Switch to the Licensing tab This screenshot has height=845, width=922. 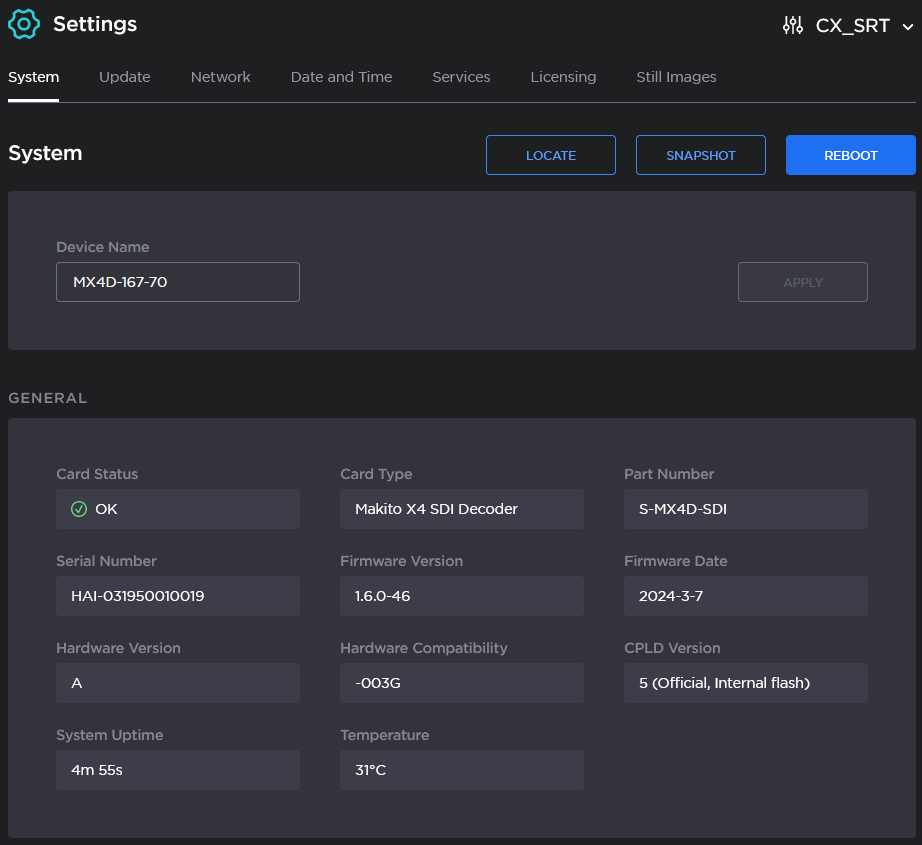tap(563, 77)
